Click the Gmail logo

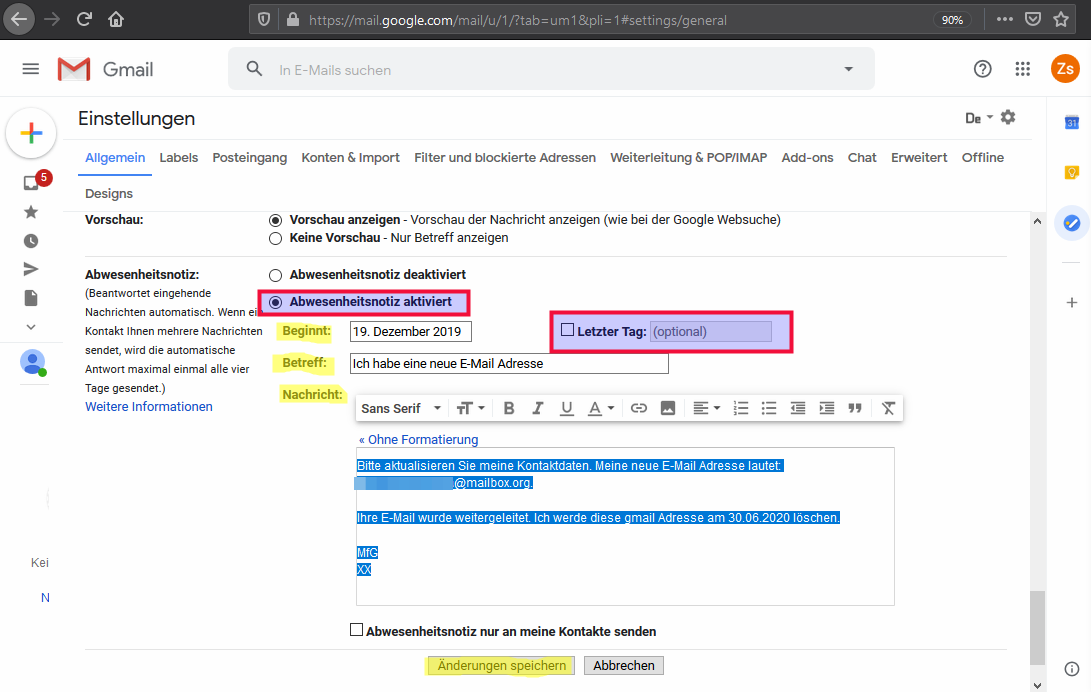click(105, 70)
